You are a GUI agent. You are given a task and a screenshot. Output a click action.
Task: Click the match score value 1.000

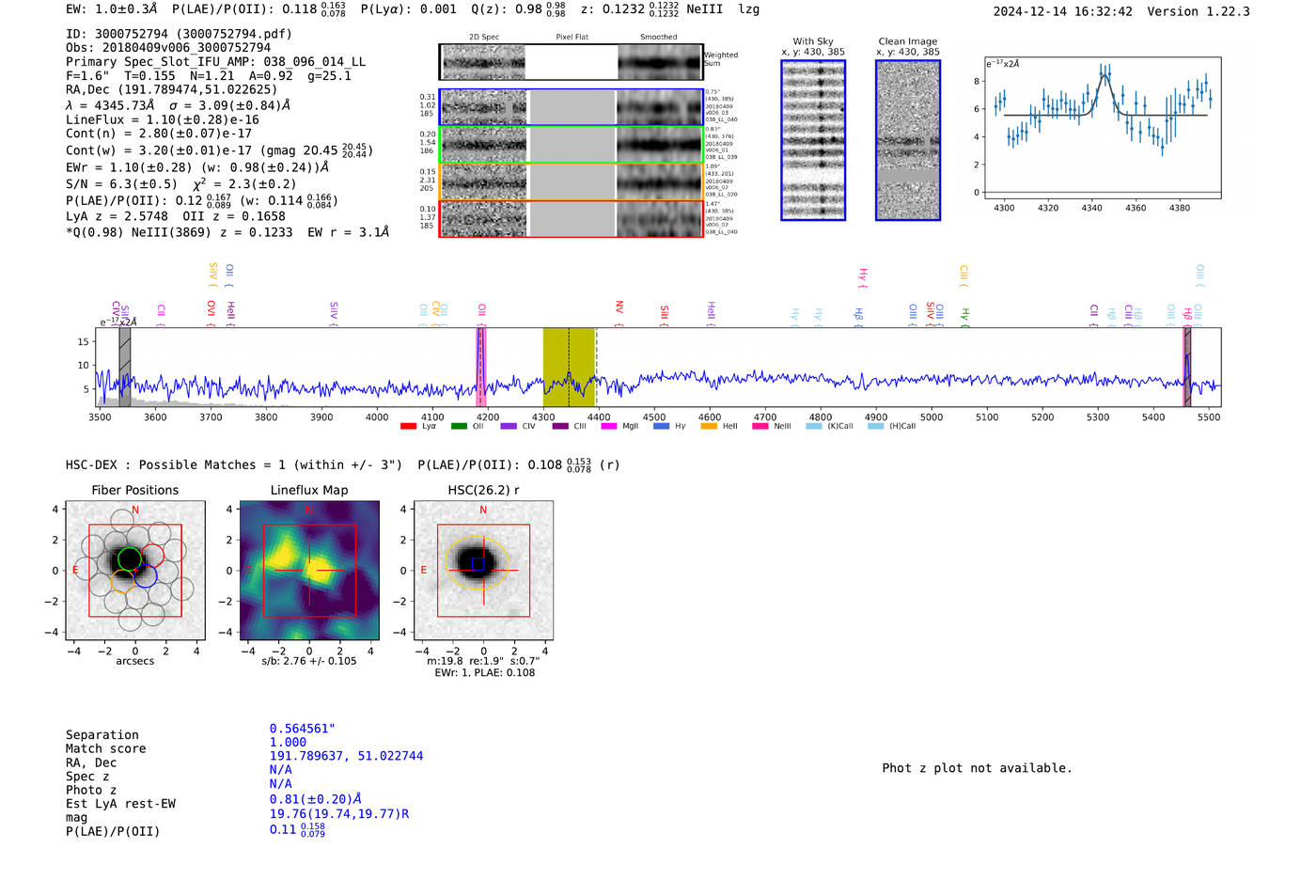pyautogui.click(x=288, y=742)
